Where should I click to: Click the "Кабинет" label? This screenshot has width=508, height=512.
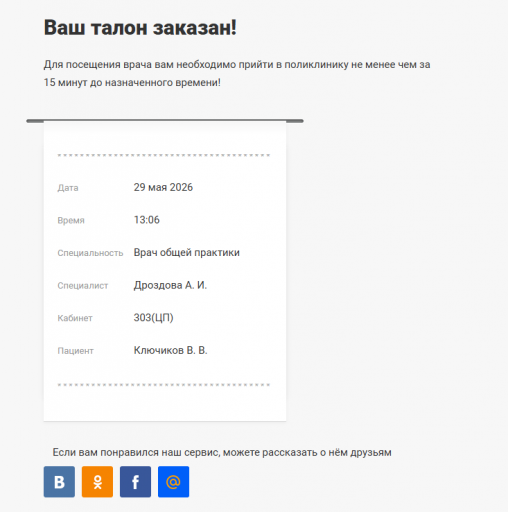pos(75,318)
